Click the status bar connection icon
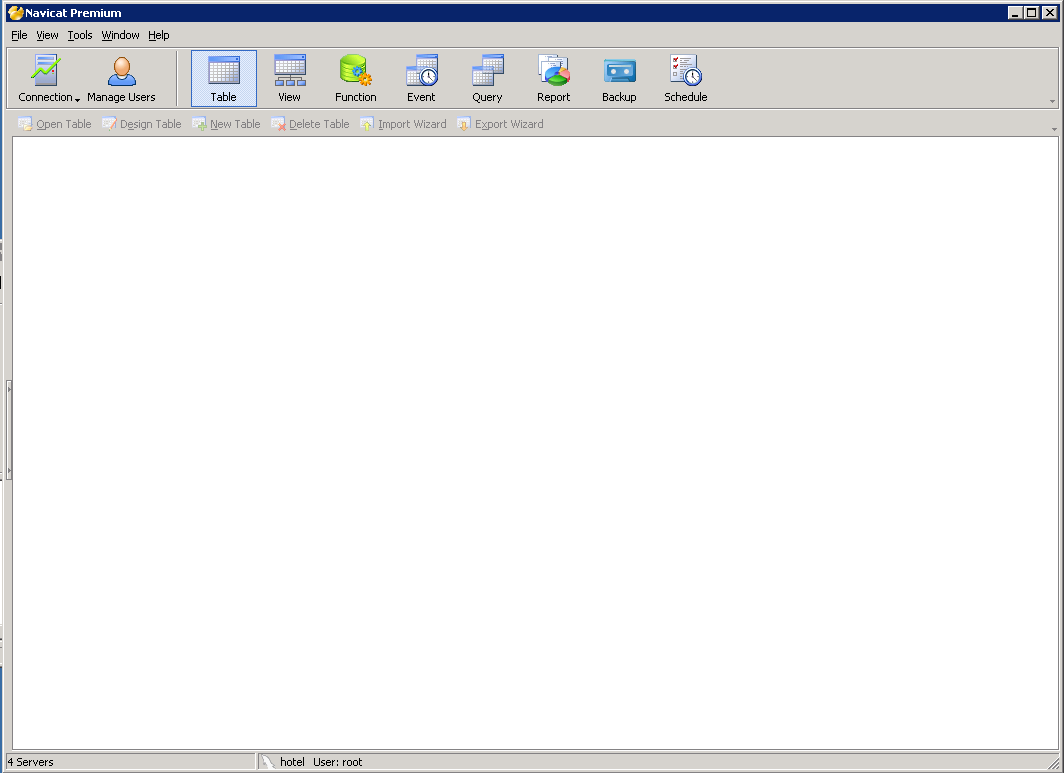Viewport: 1064px width, 773px height. coord(268,762)
